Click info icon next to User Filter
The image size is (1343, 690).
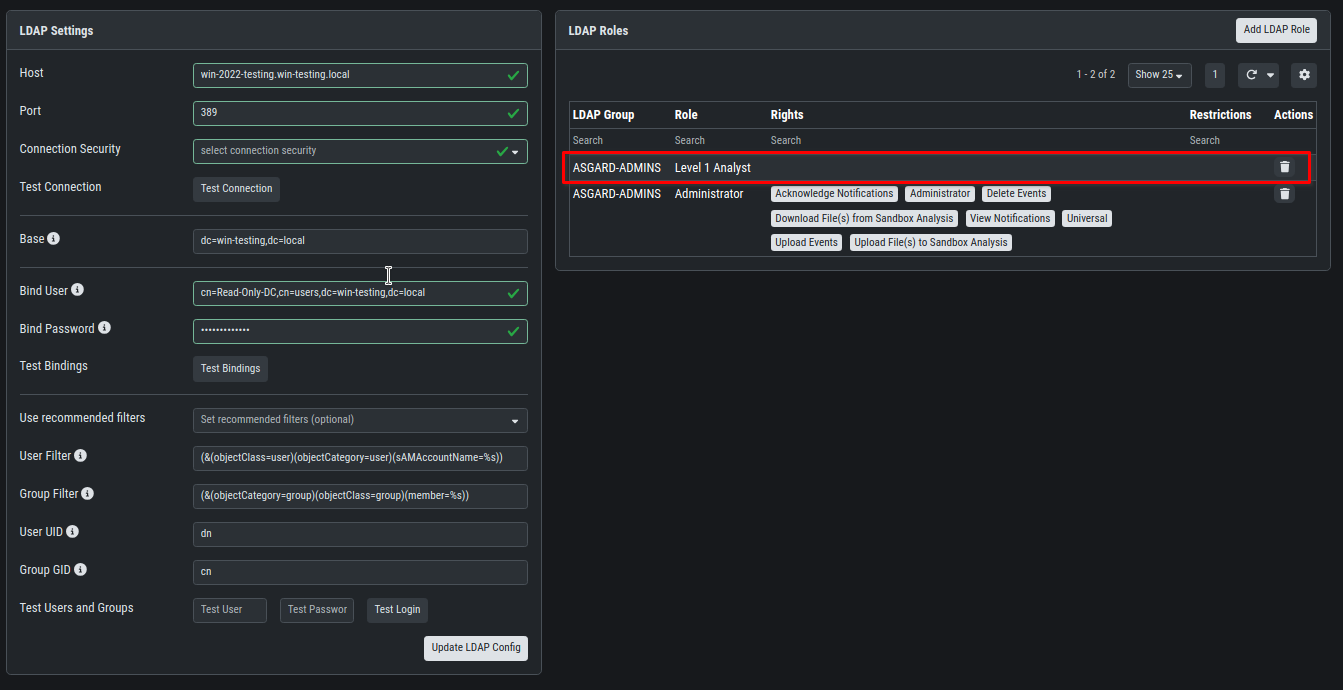(81, 456)
